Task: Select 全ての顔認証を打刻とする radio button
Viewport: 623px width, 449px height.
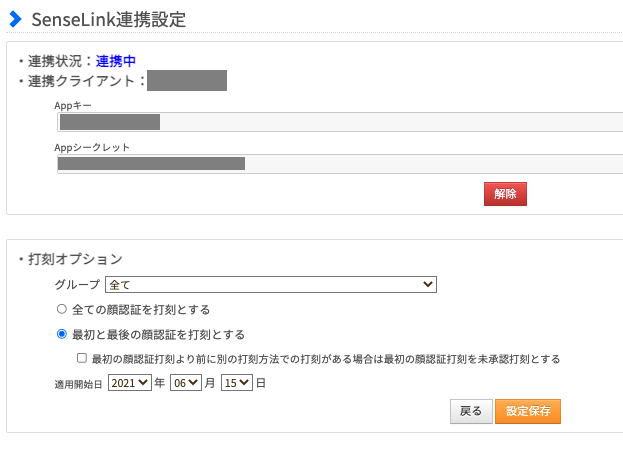Action: [x=62, y=310]
